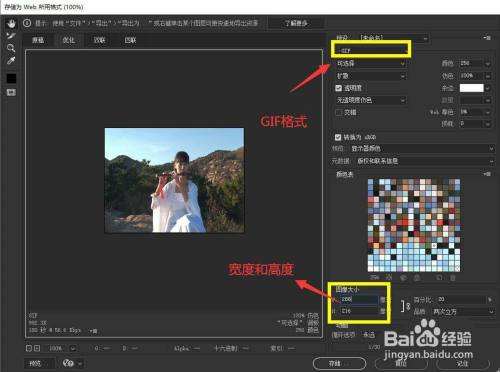Select the Eyedropper tool
The image size is (500, 372).
tap(11, 61)
